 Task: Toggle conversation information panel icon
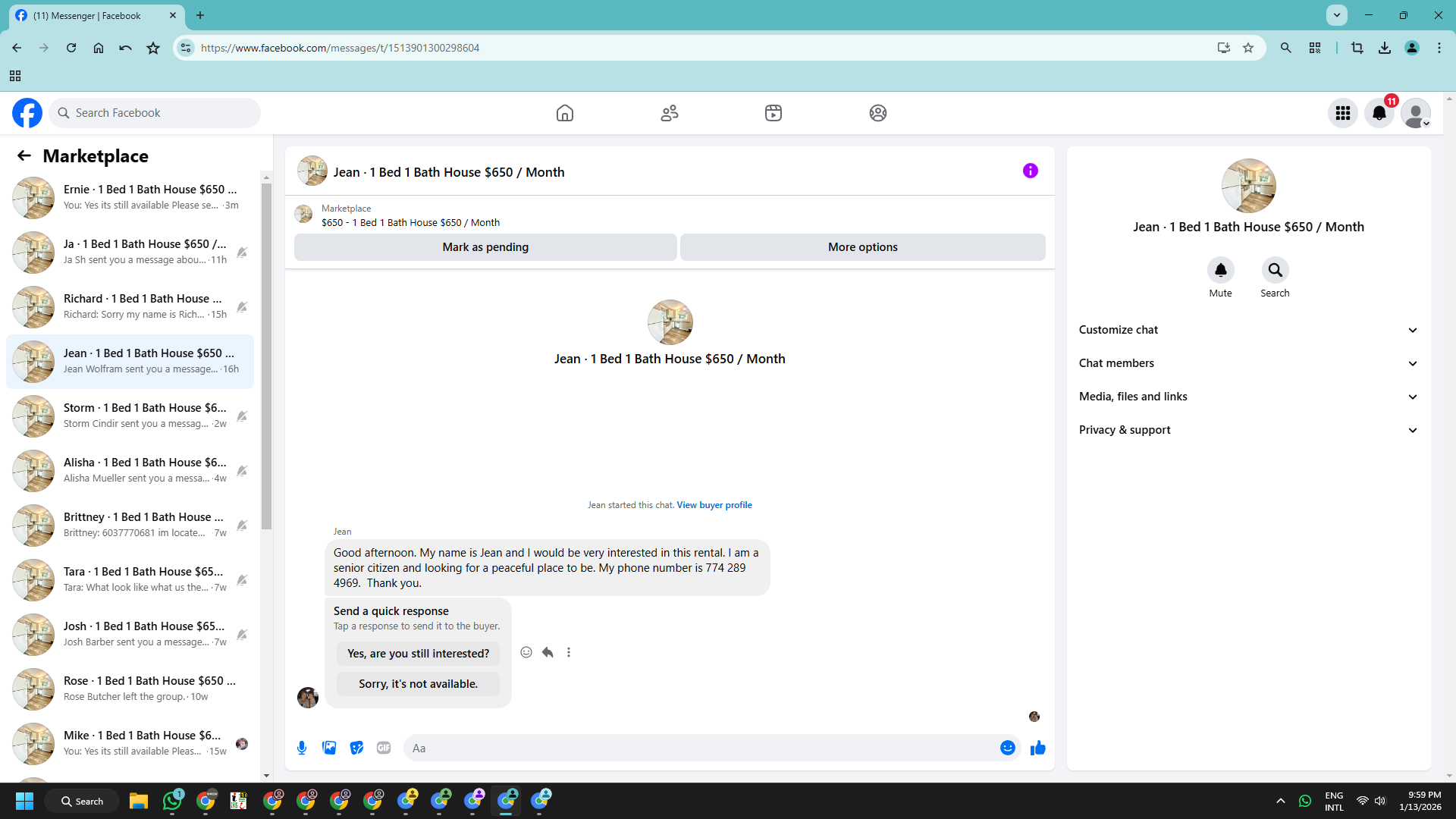tap(1030, 171)
